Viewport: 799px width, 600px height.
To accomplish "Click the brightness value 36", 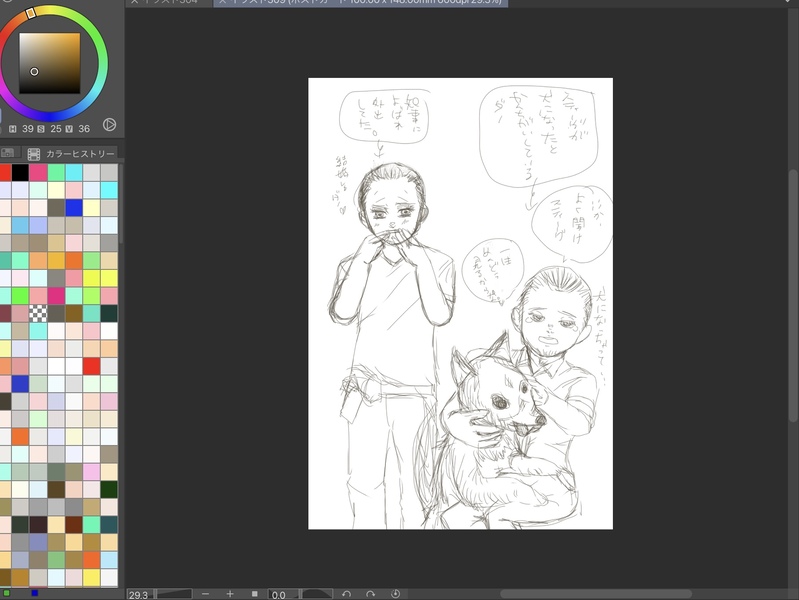I will click(84, 129).
